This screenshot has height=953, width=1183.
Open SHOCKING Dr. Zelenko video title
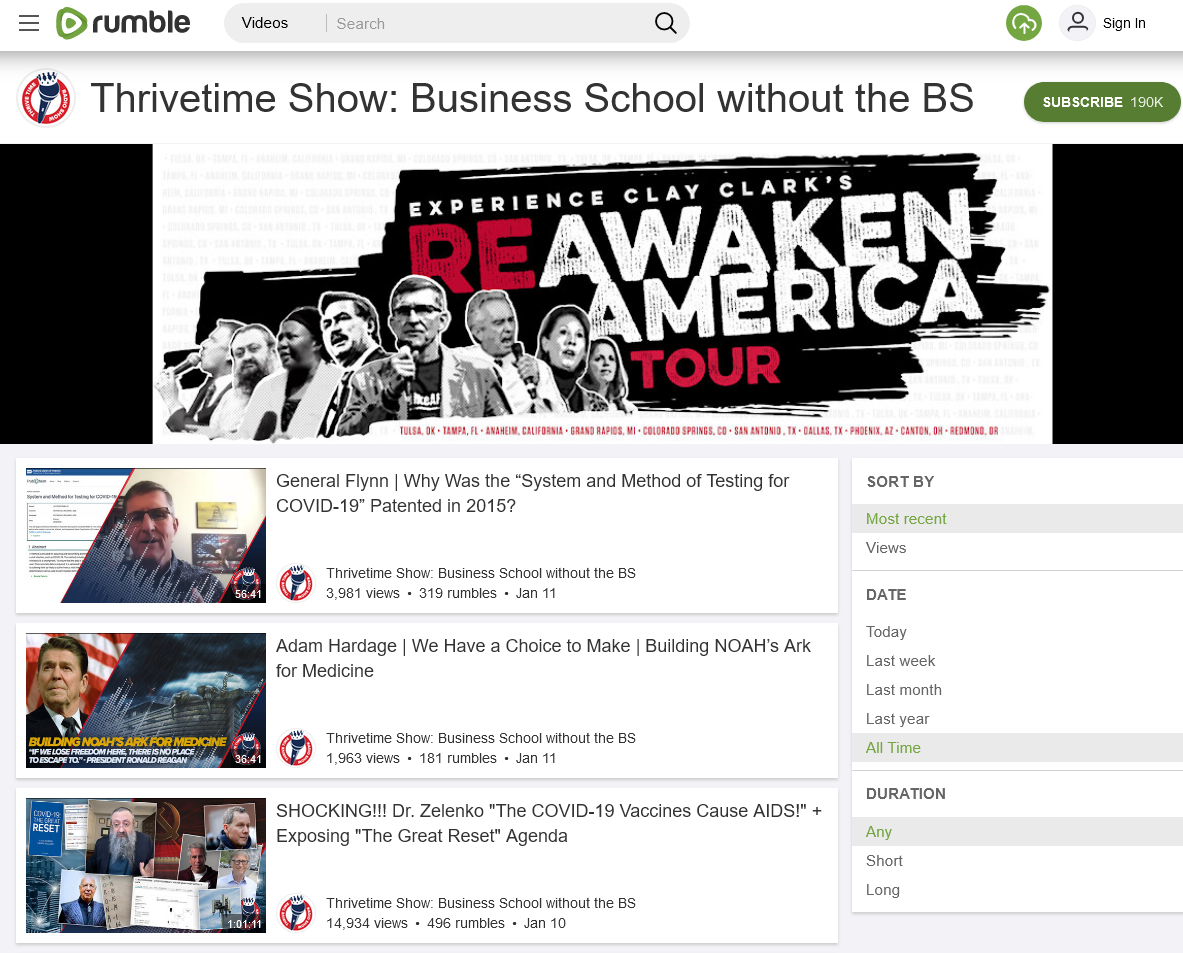pyautogui.click(x=548, y=823)
